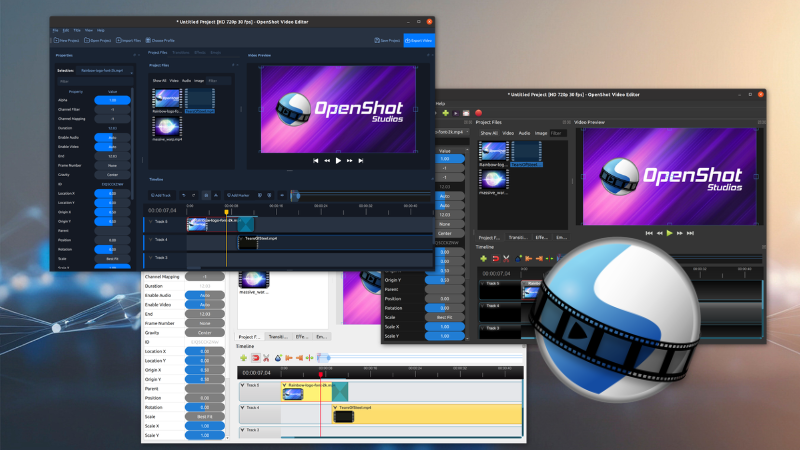Image resolution: width=800 pixels, height=450 pixels.
Task: Switch to Effects tab in blue window
Action: 200,53
